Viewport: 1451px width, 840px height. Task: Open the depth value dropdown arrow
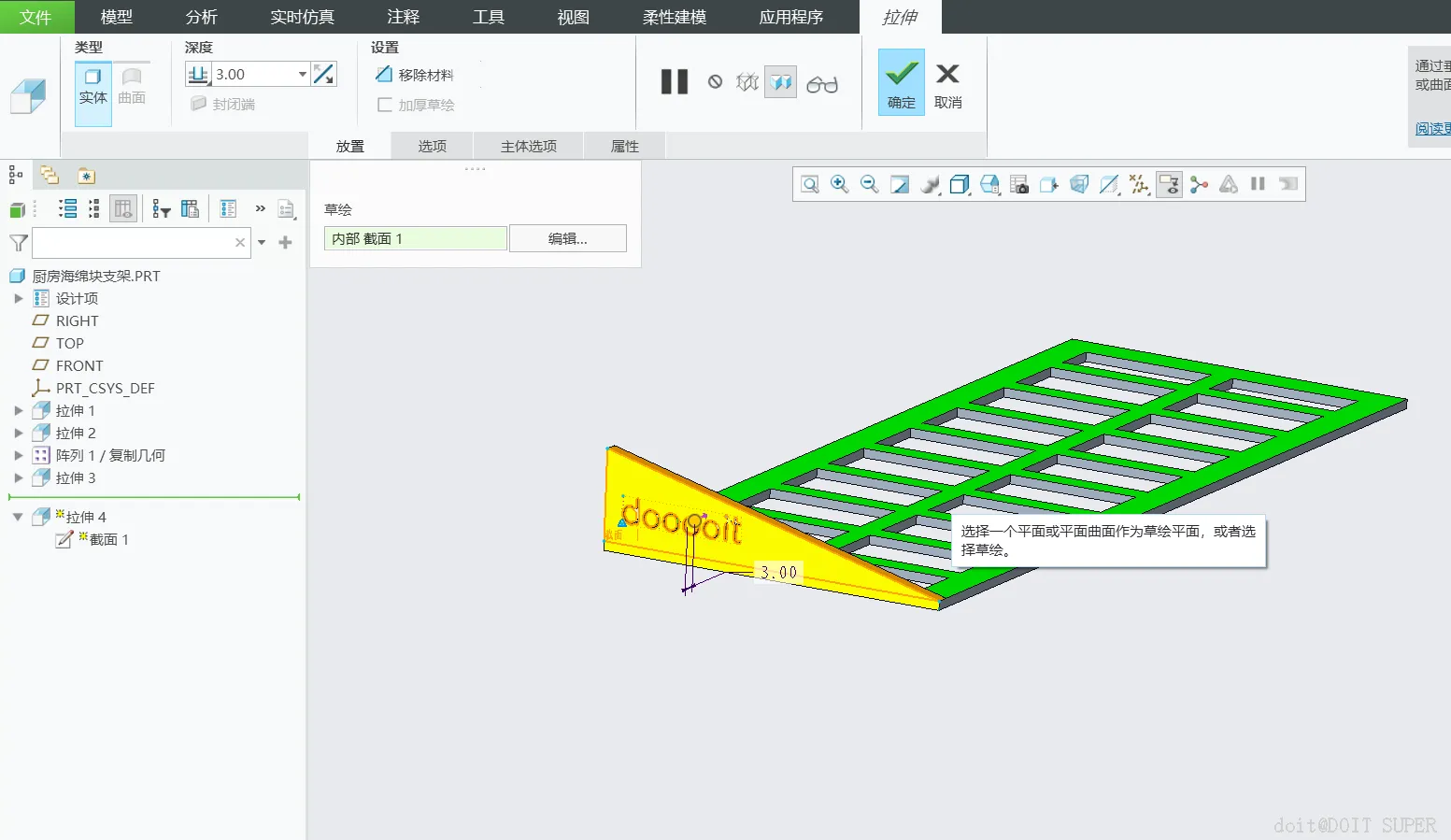point(303,75)
